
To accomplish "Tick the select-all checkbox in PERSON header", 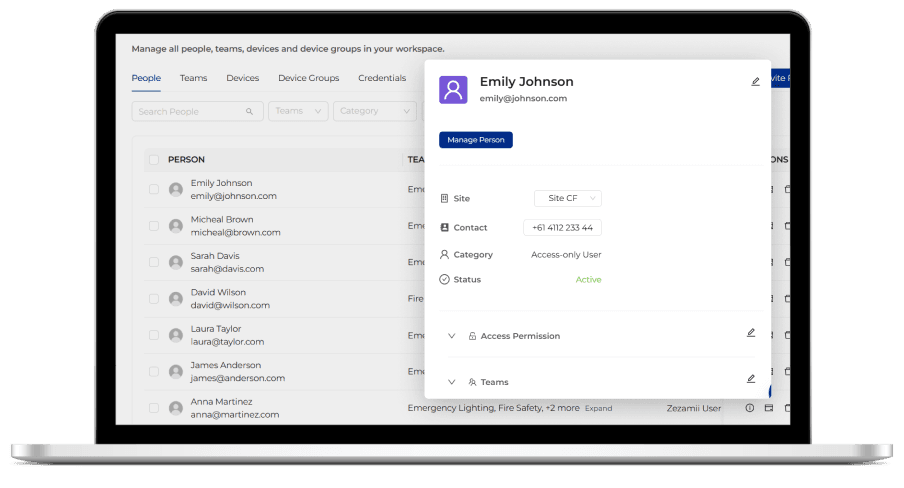I will [154, 160].
